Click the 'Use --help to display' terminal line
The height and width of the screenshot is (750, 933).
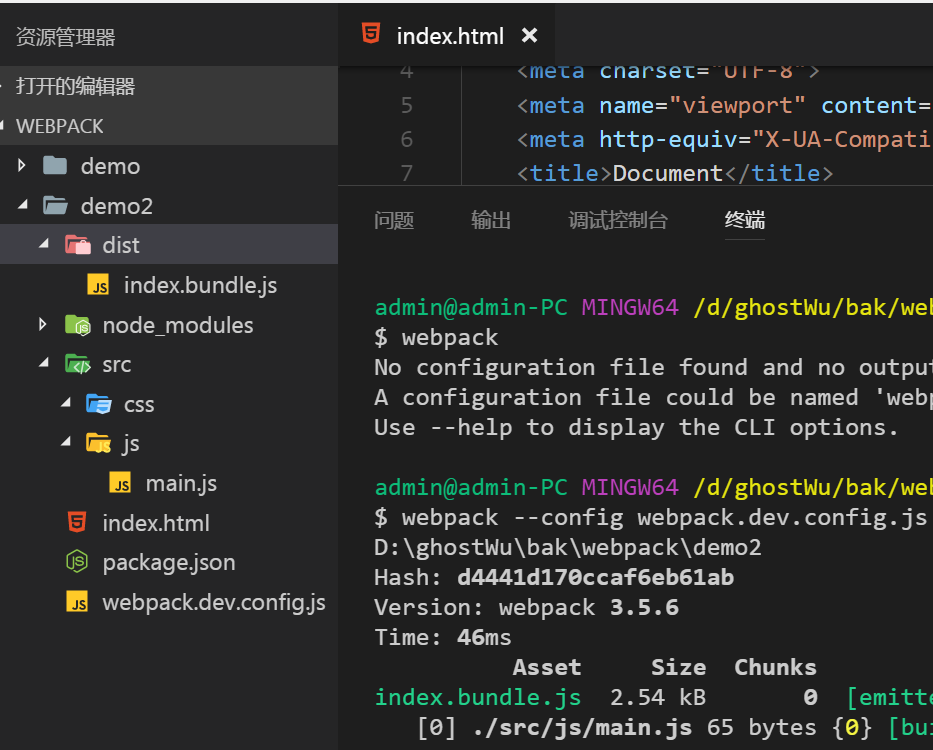[636, 427]
